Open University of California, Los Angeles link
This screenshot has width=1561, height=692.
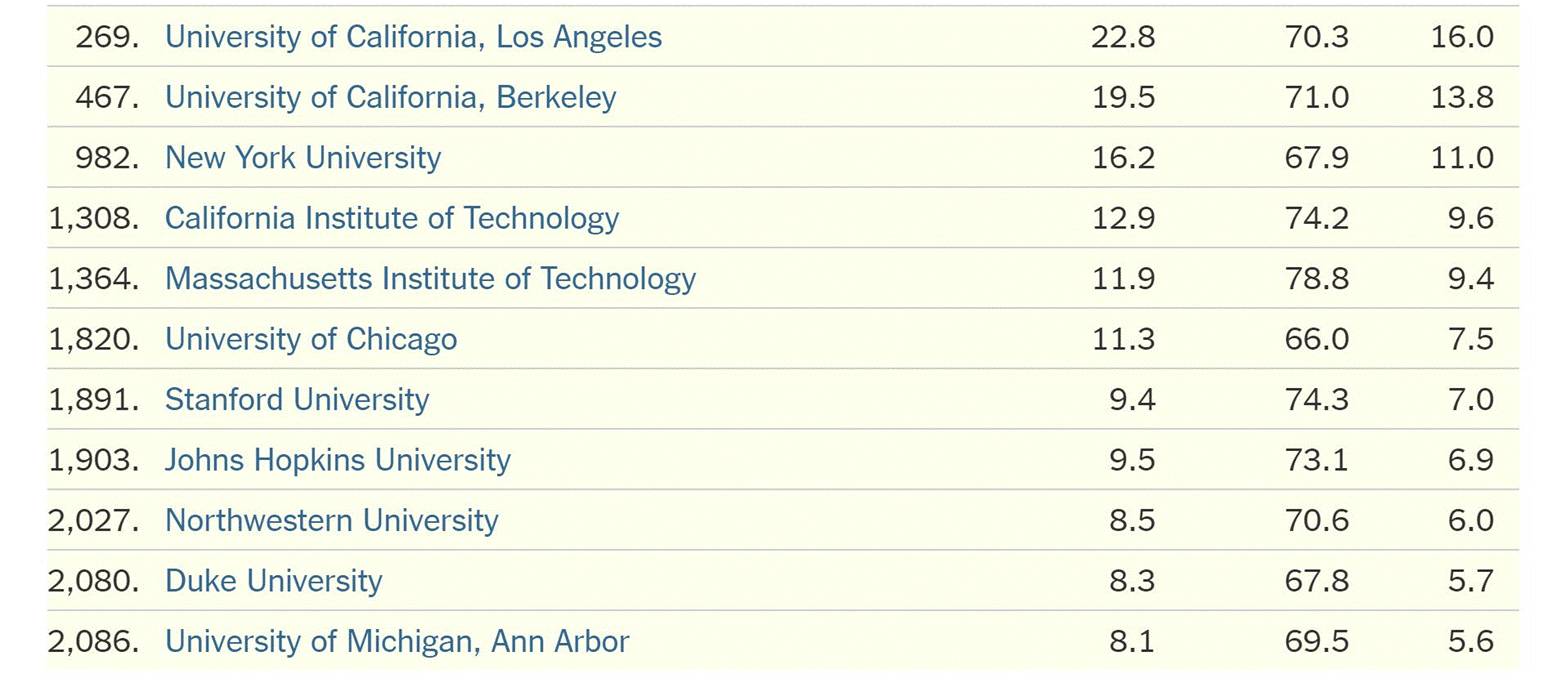pyautogui.click(x=413, y=37)
